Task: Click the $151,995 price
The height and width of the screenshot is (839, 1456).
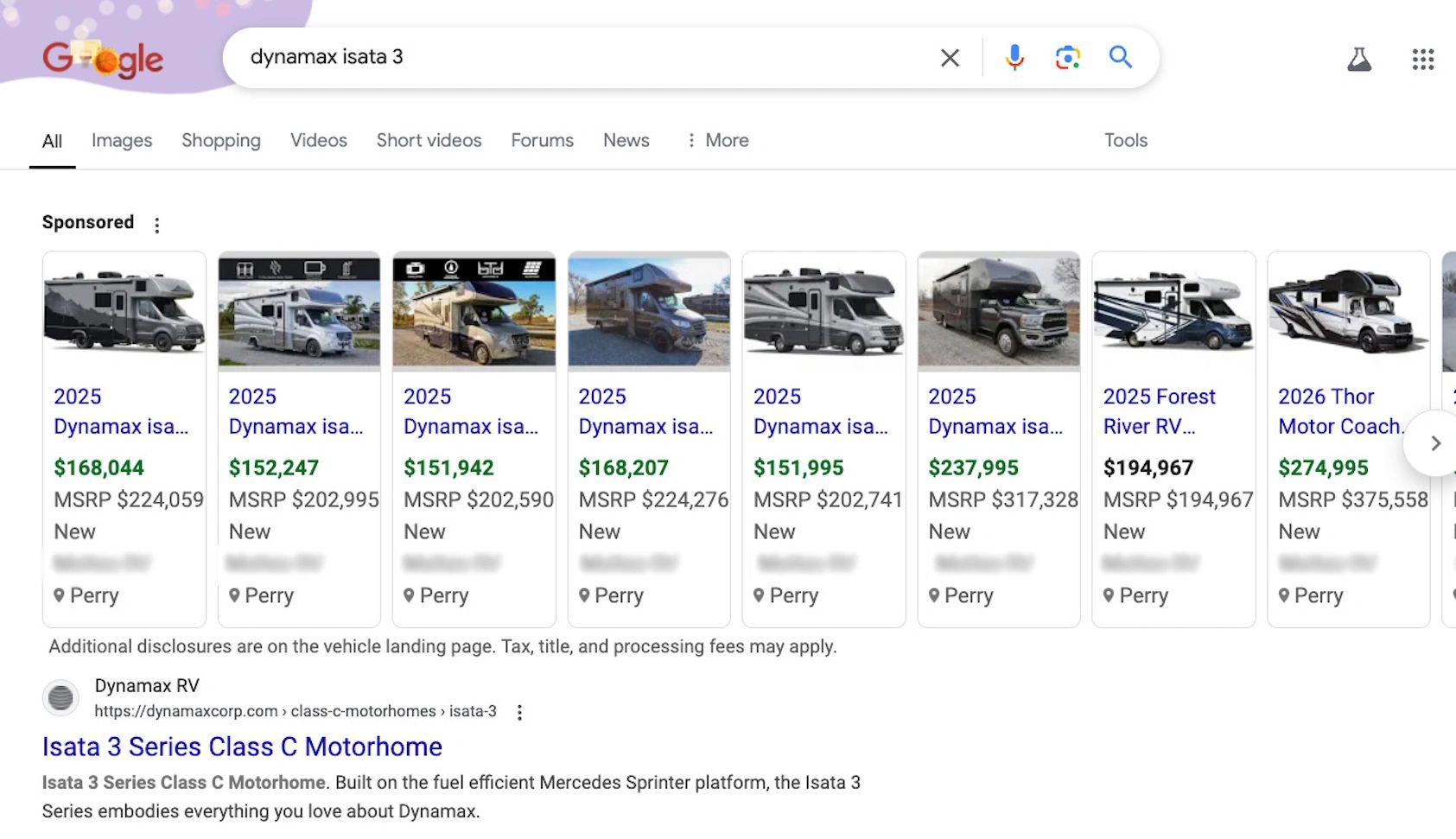Action: pyautogui.click(x=798, y=468)
